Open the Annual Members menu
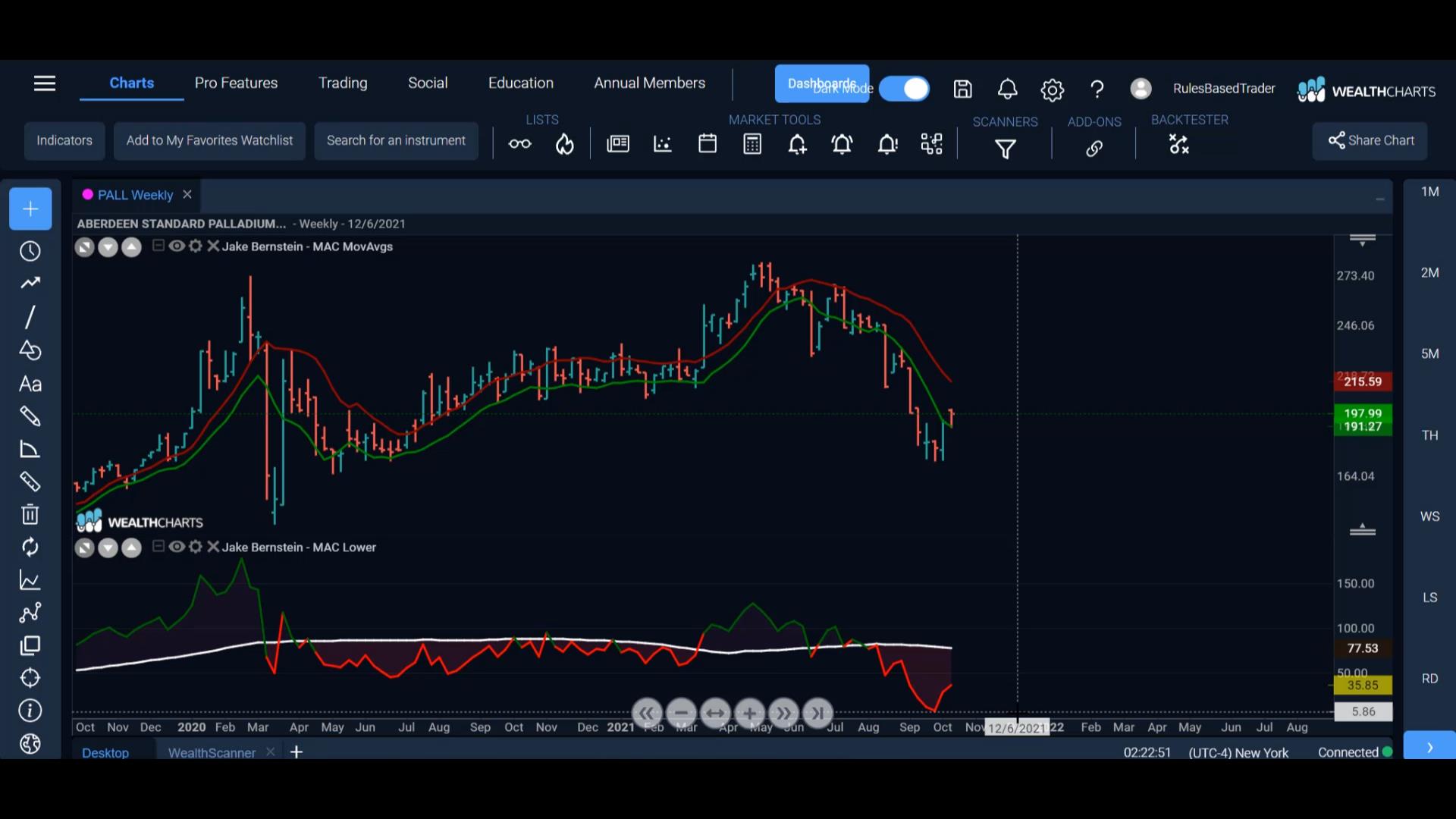This screenshot has width=1456, height=819. [649, 83]
